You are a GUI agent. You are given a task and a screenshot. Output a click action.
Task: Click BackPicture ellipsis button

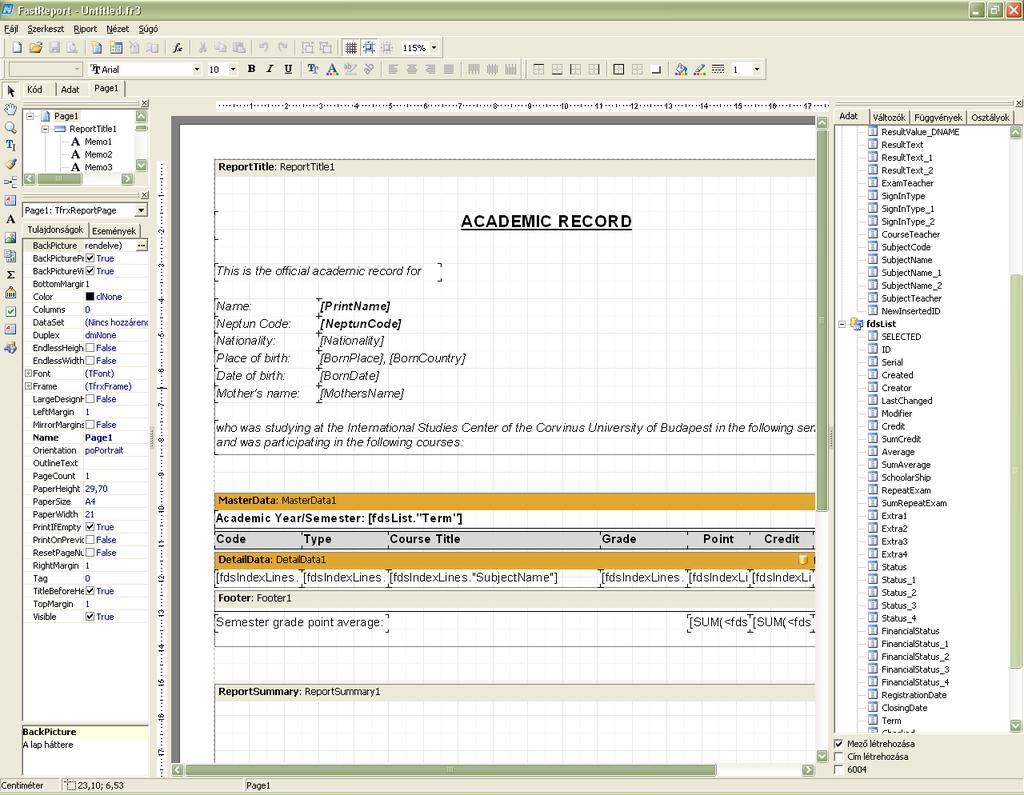click(142, 246)
